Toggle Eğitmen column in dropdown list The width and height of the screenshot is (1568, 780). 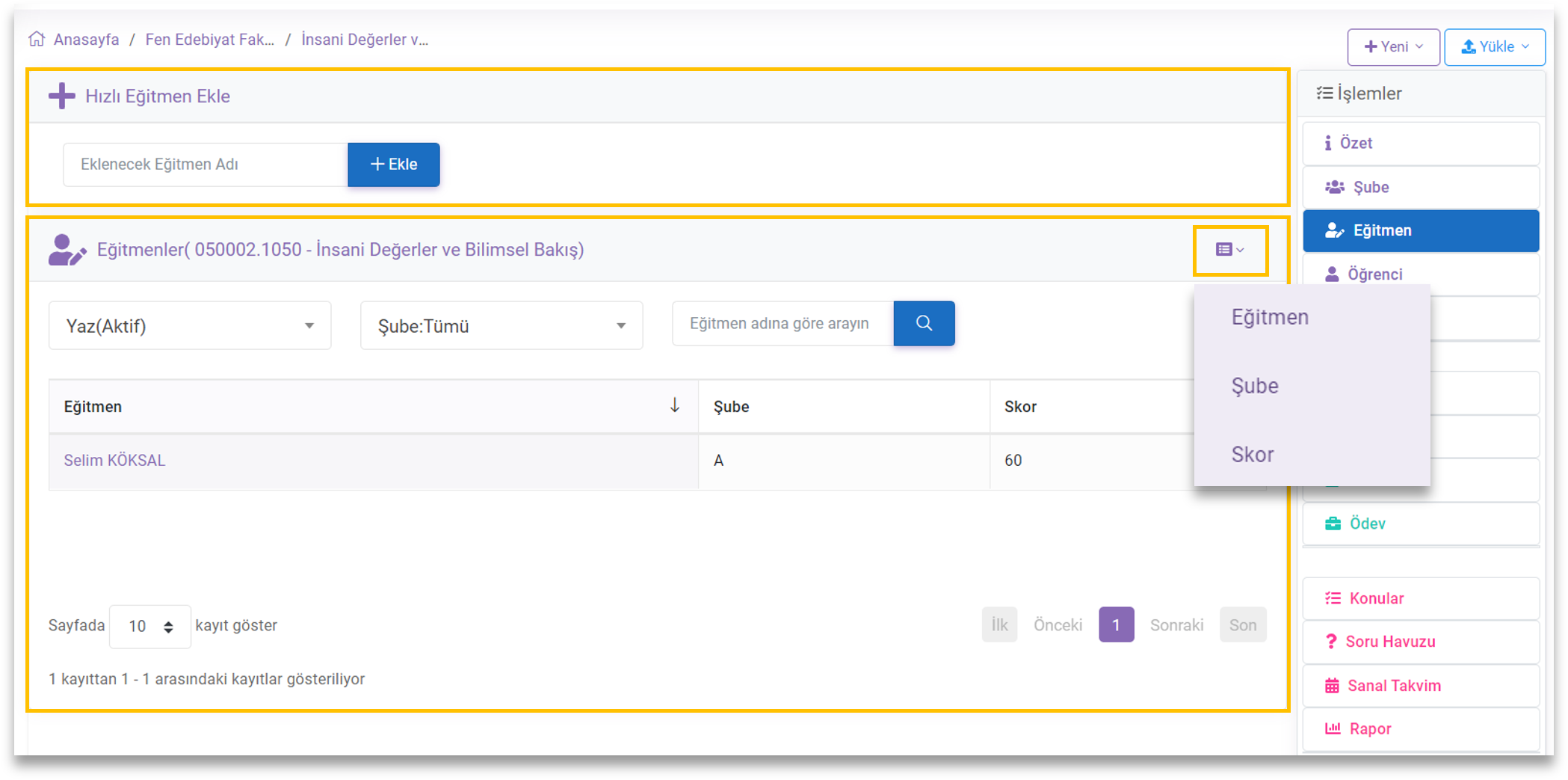coord(1270,317)
